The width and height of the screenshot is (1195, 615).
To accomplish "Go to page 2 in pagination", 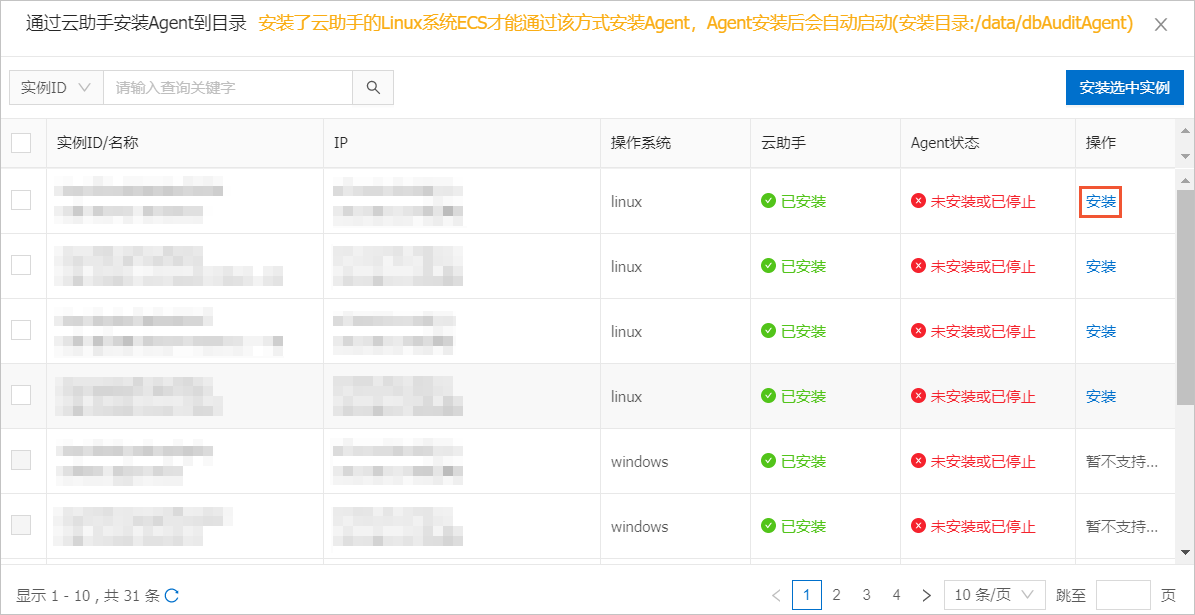I will pos(837,594).
